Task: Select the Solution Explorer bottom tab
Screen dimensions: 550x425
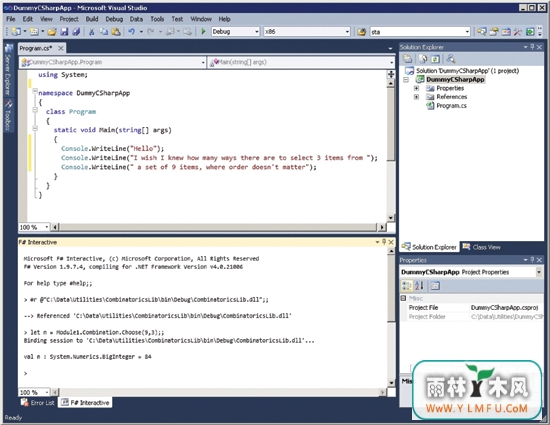Action: tap(430, 247)
